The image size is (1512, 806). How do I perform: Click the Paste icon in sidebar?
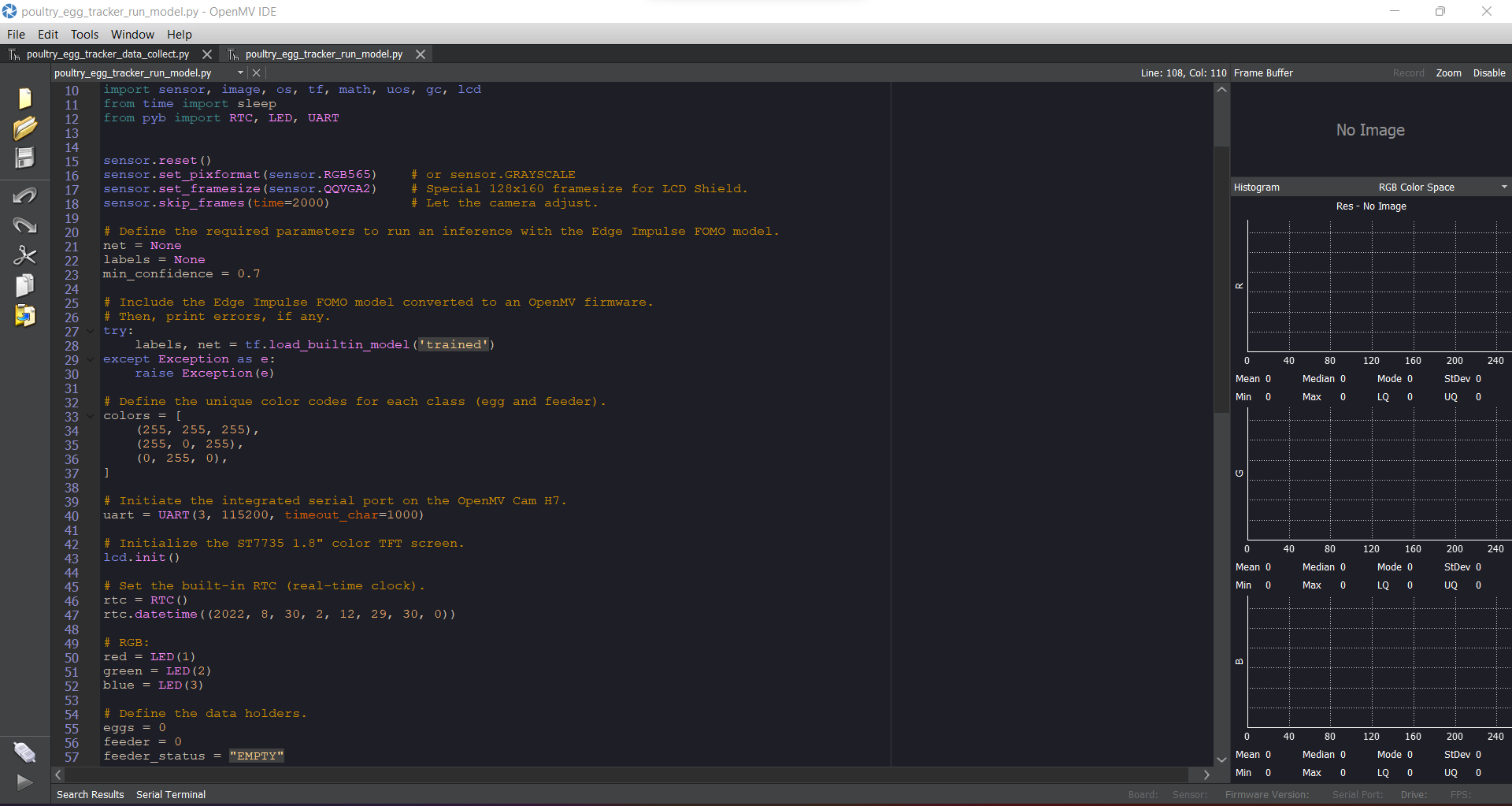click(25, 316)
